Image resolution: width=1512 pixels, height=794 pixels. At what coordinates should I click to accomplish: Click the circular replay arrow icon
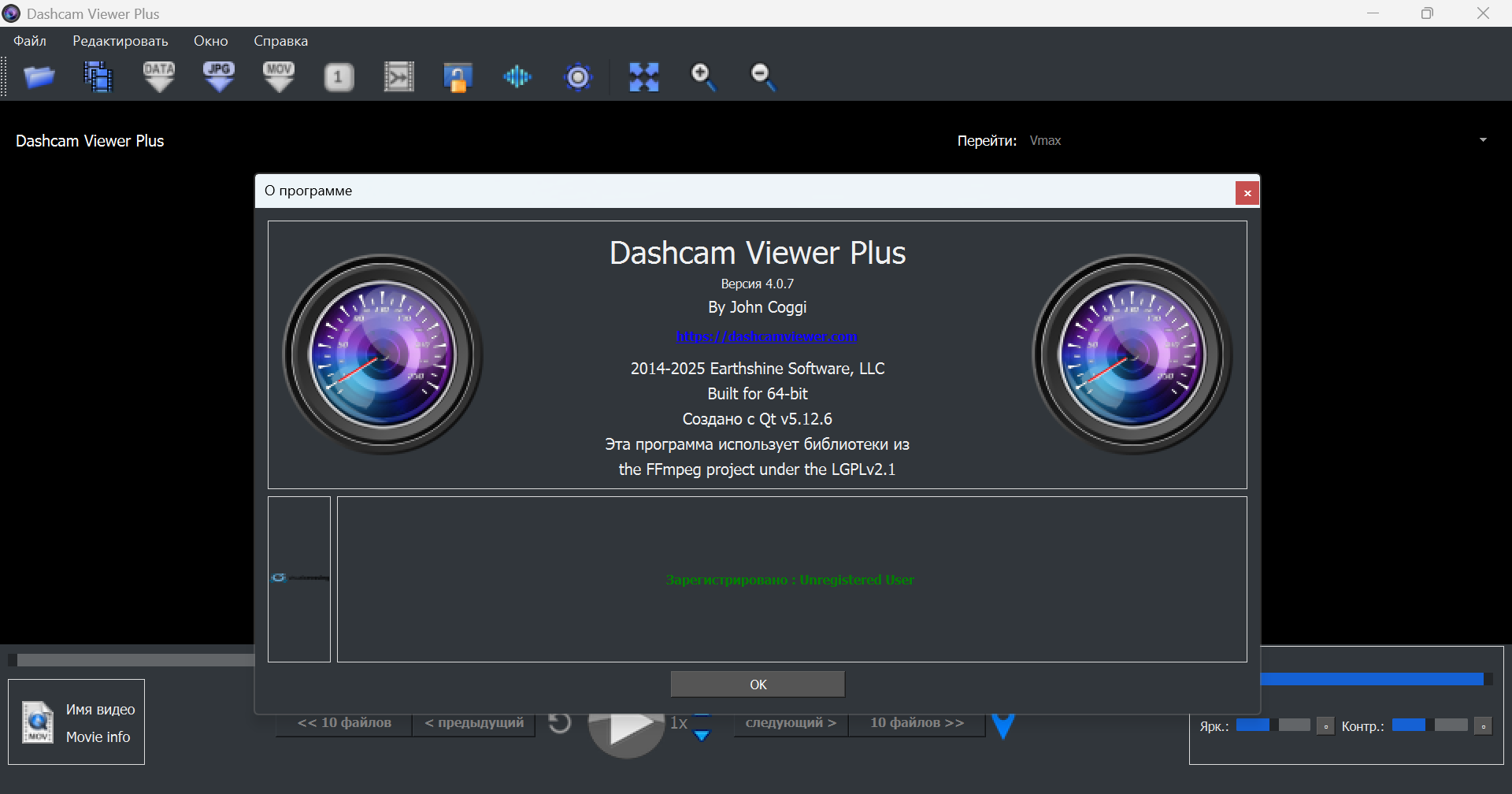tap(559, 723)
